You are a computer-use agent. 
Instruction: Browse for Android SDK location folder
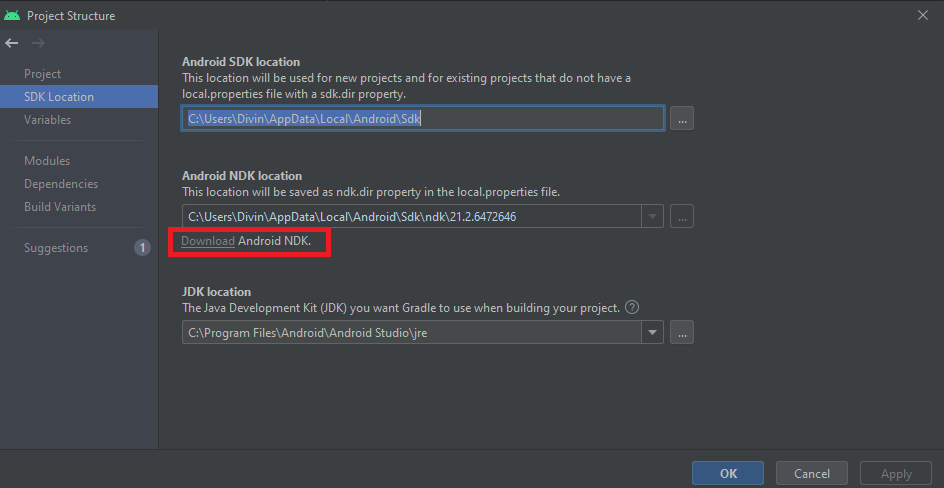[x=682, y=119]
